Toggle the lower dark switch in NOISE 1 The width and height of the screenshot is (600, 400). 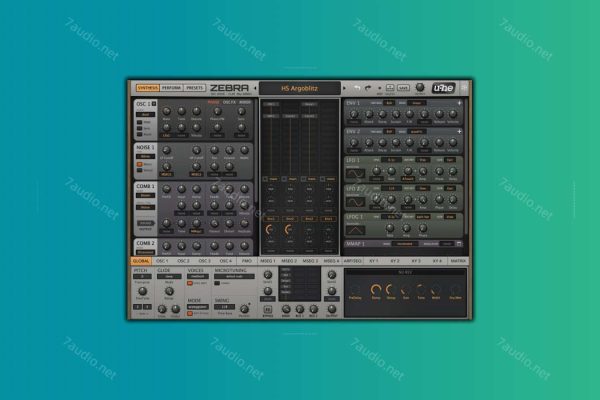[x=140, y=170]
